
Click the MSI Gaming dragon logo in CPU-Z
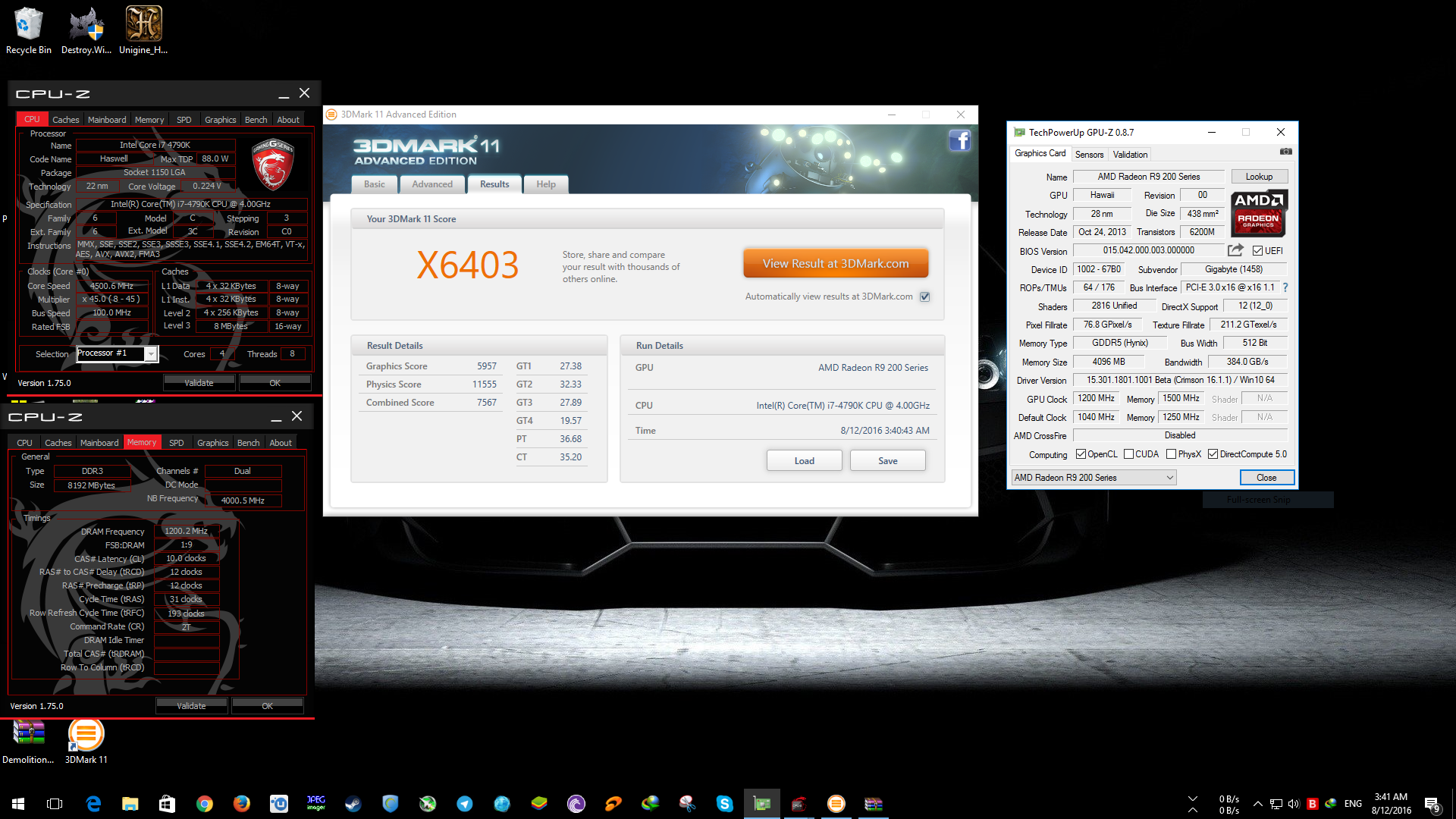click(x=272, y=165)
